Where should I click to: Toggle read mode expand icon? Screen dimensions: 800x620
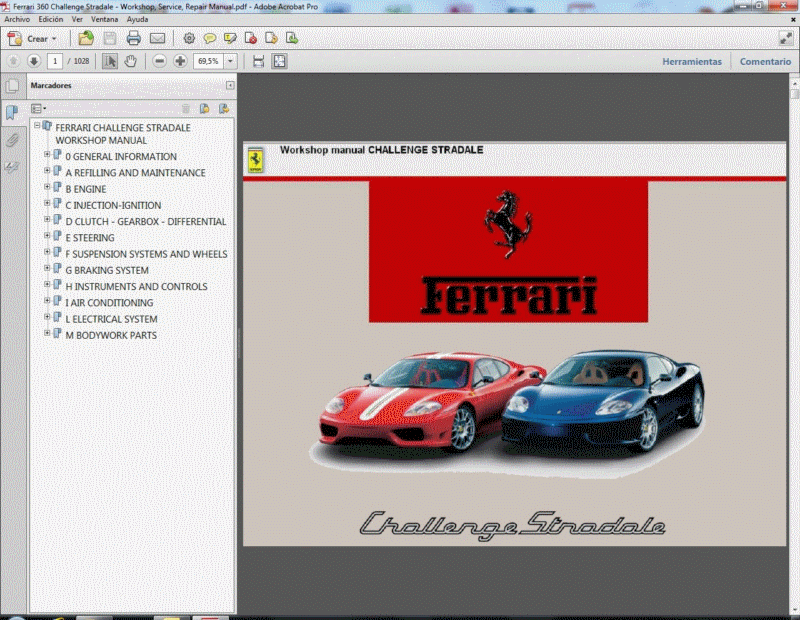(x=786, y=38)
